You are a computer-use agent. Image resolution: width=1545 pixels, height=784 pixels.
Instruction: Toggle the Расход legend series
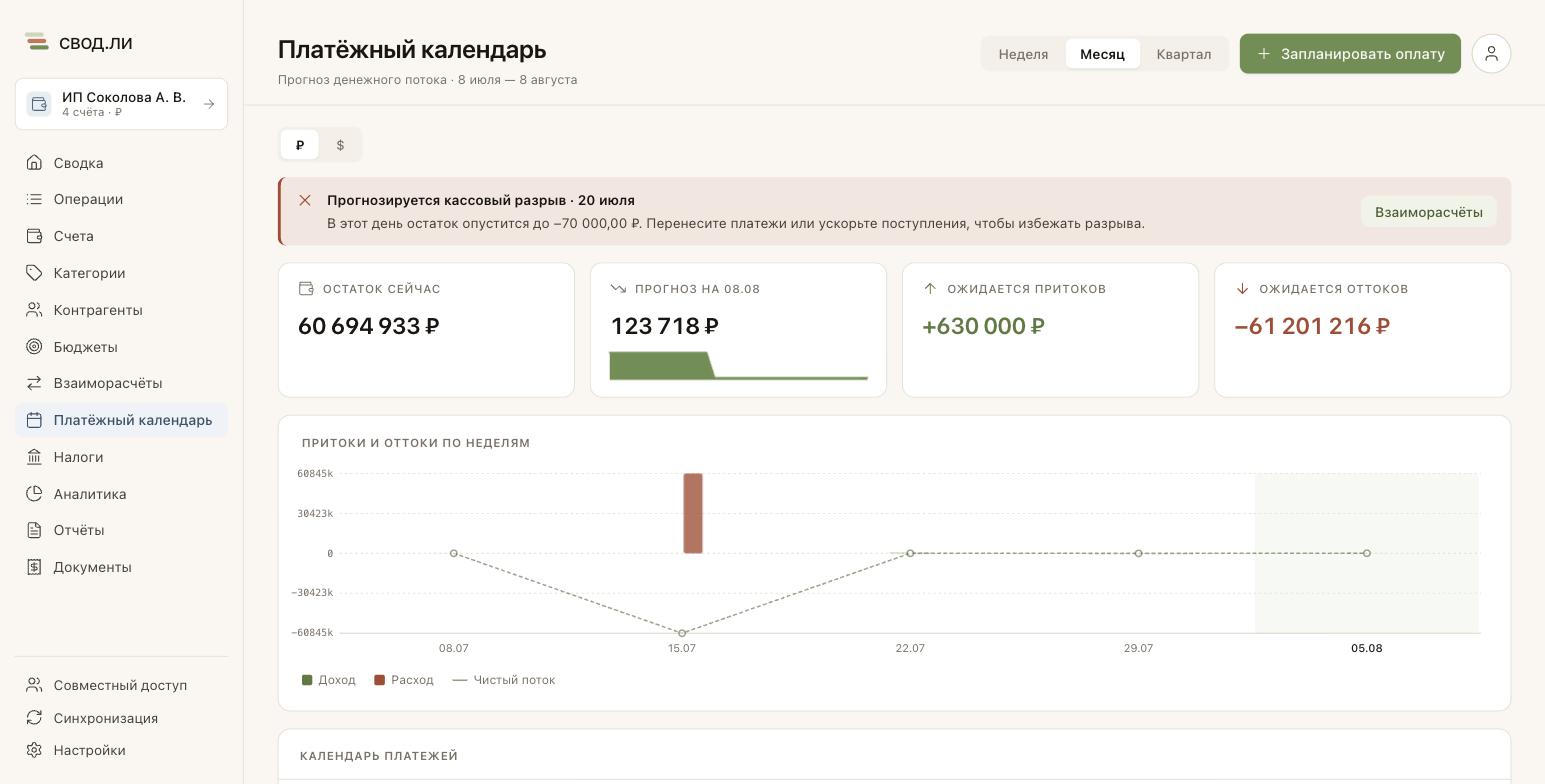pyautogui.click(x=404, y=680)
